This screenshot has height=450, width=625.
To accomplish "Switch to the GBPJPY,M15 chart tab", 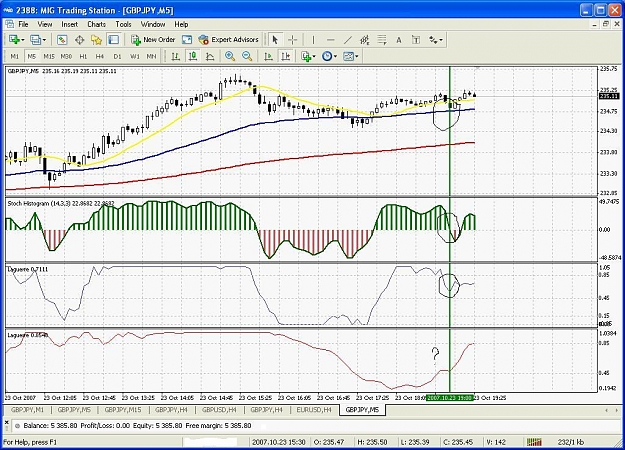I will (123, 410).
